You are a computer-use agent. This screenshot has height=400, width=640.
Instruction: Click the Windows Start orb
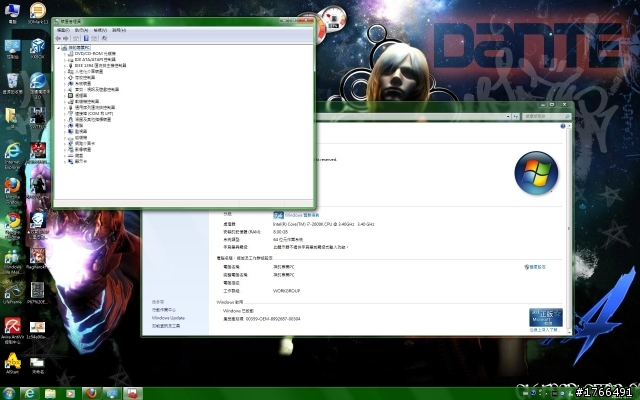pos(8,393)
